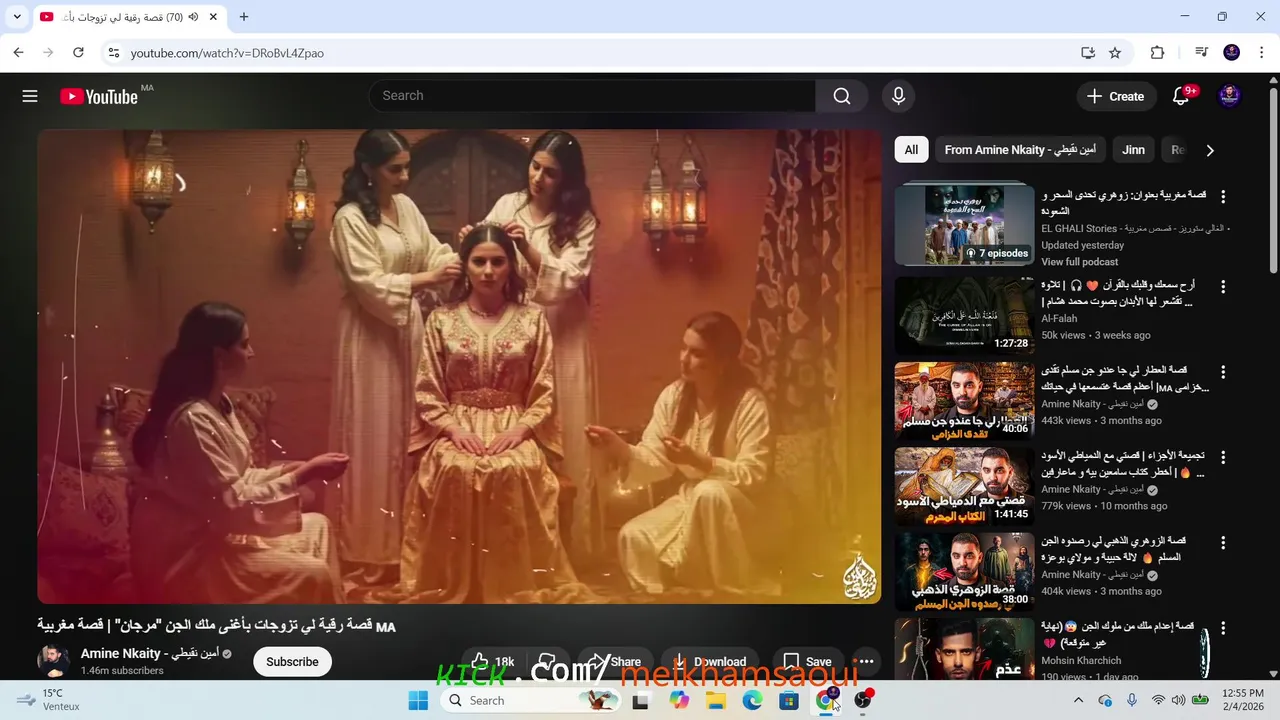Open the taskbar clock and date
The image size is (1280, 720).
[1242, 700]
